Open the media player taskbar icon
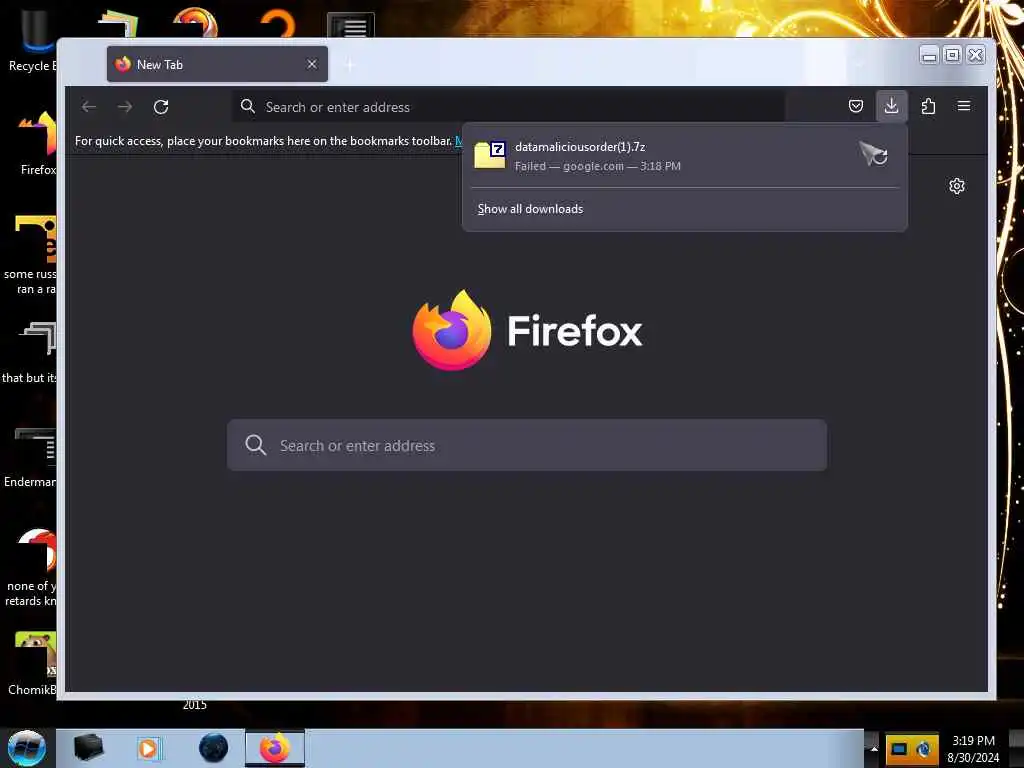This screenshot has width=1024, height=768. [148, 748]
